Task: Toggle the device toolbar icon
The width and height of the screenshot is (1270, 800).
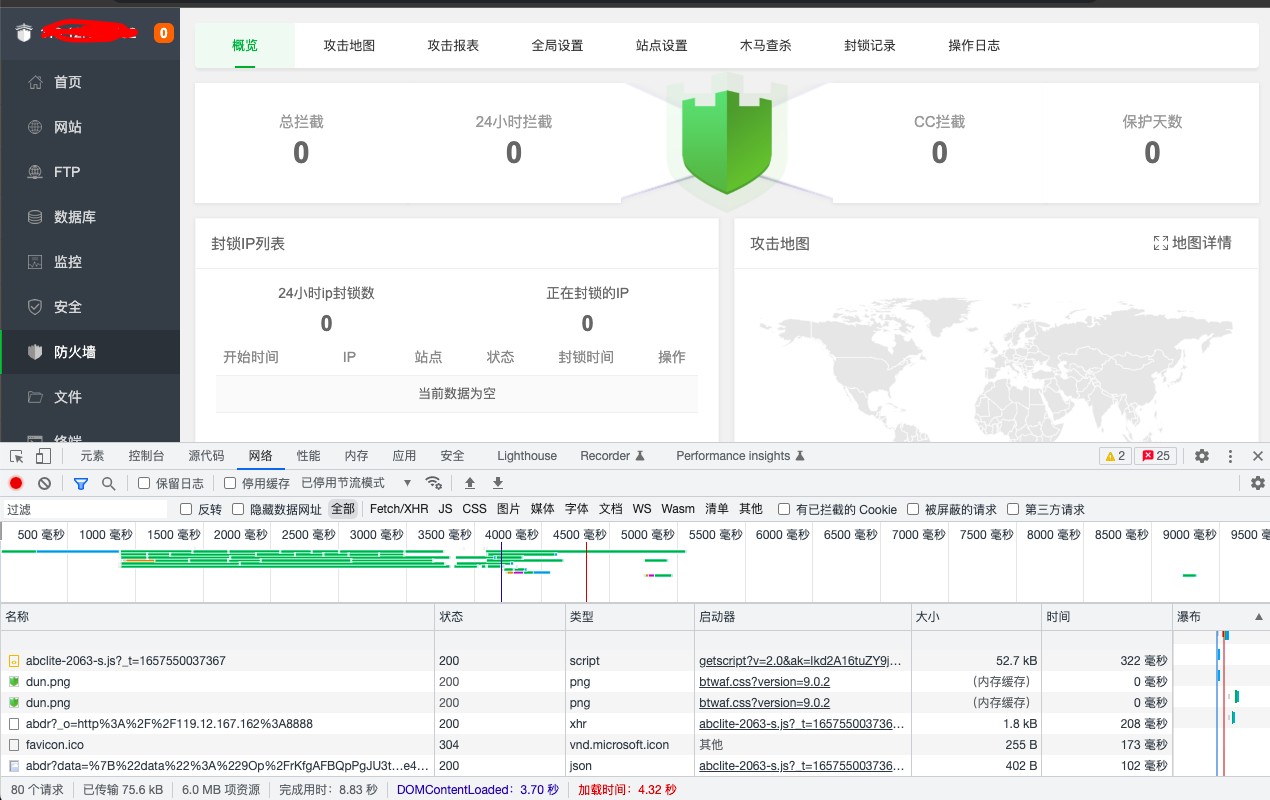Action: 43,456
